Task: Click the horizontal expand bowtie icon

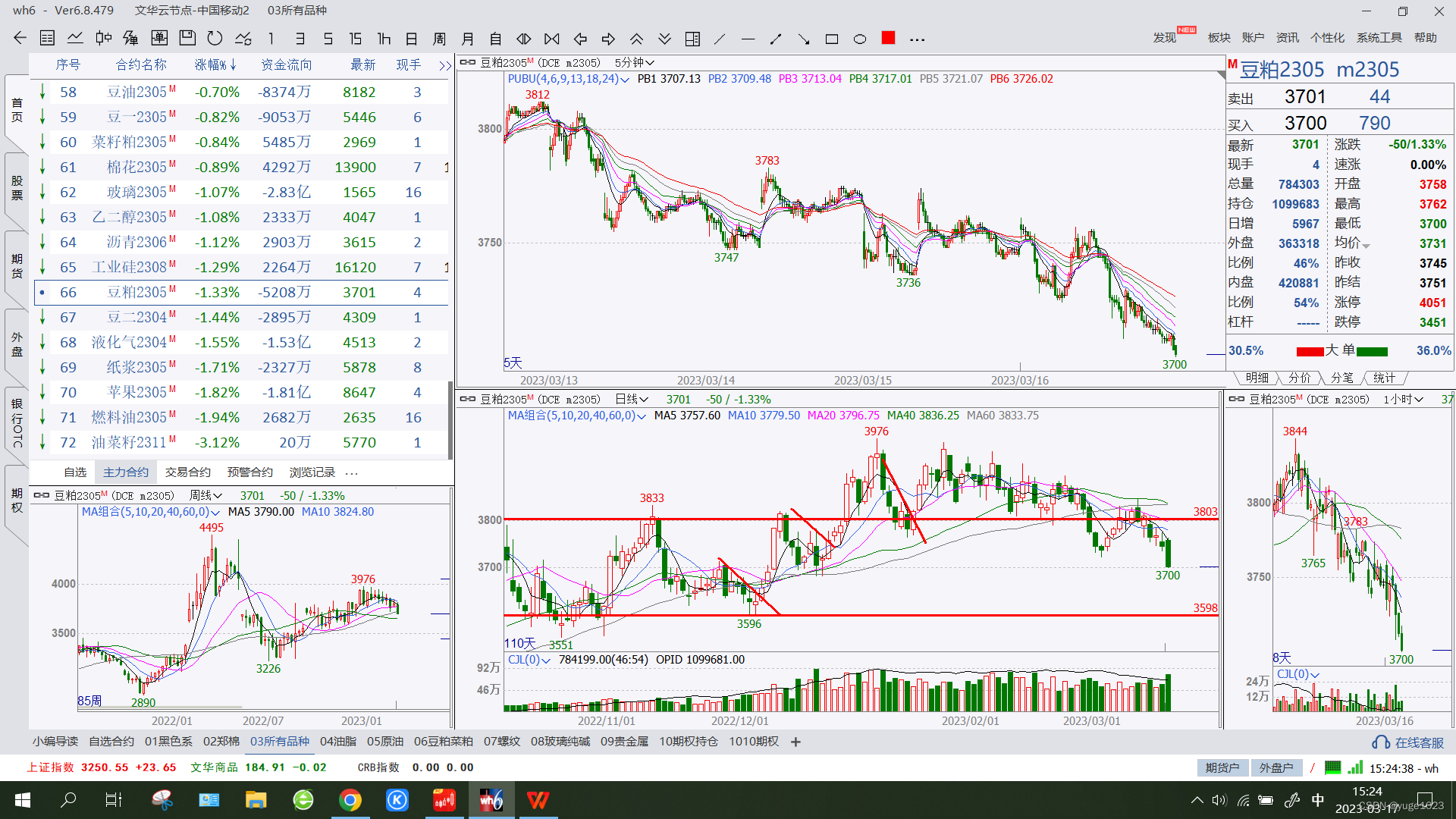Action: (x=552, y=38)
